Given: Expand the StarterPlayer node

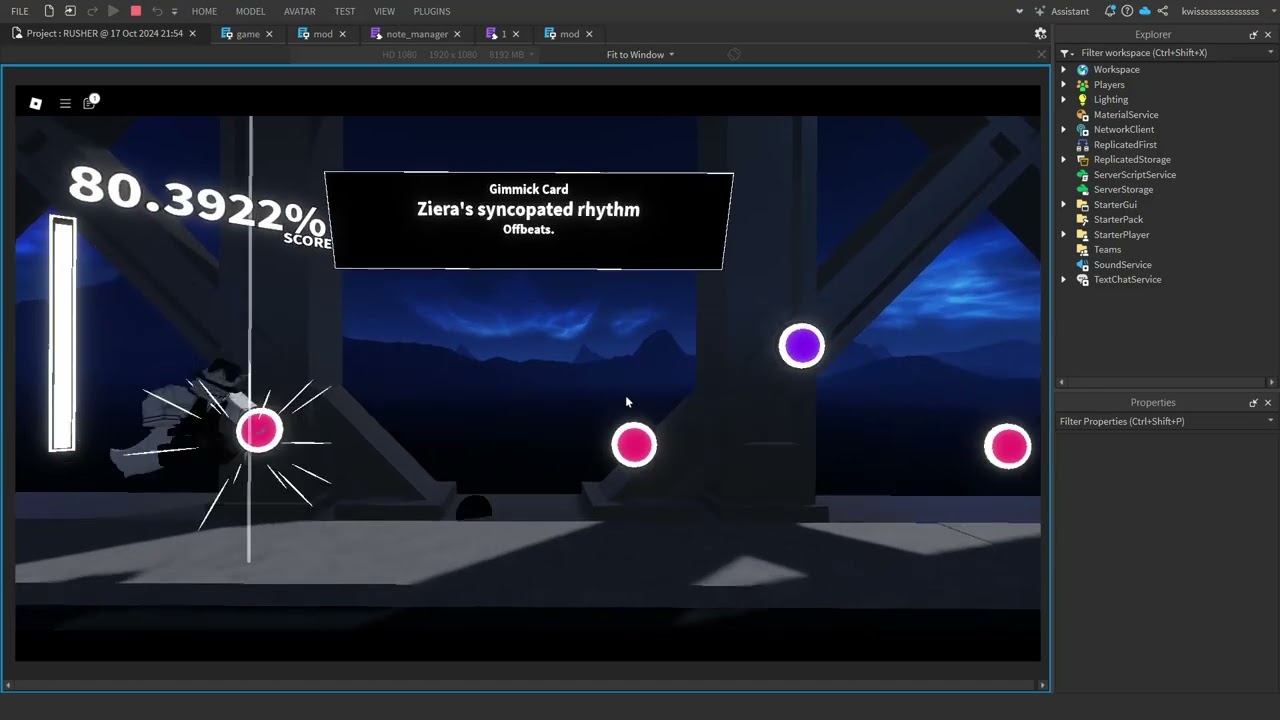Looking at the screenshot, I should 1063,235.
